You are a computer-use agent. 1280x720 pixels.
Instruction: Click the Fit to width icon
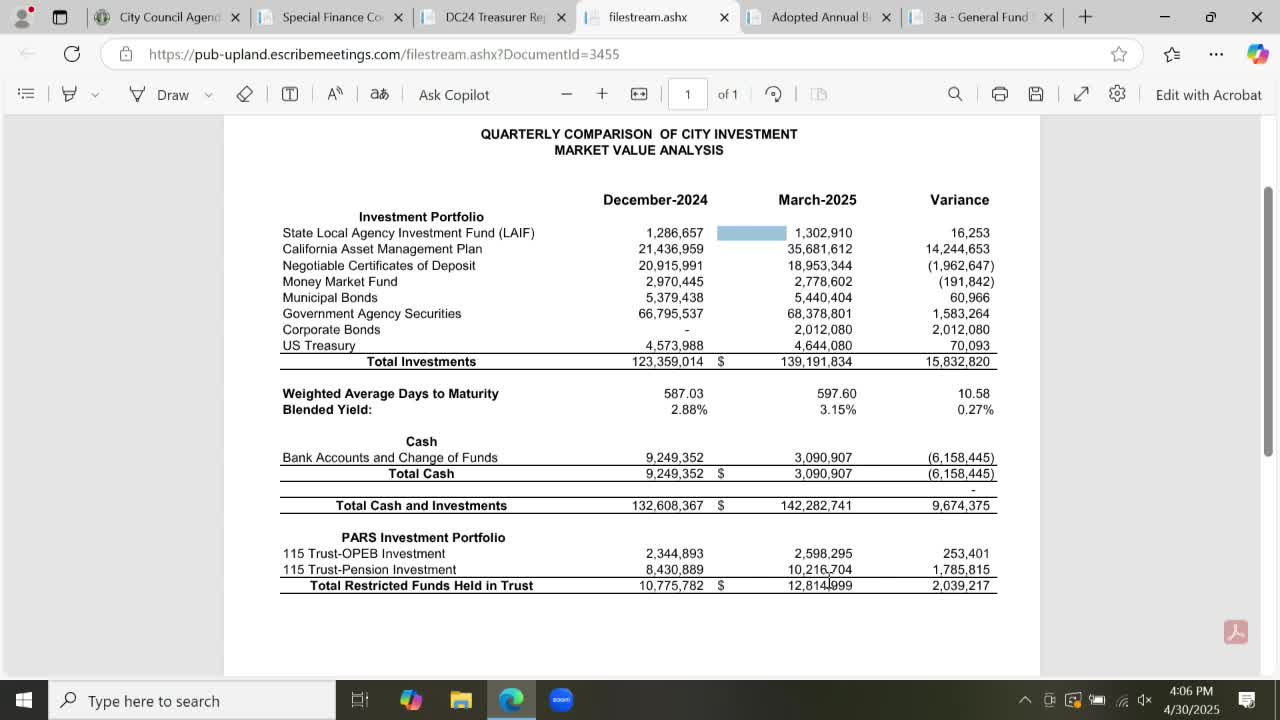coord(639,94)
